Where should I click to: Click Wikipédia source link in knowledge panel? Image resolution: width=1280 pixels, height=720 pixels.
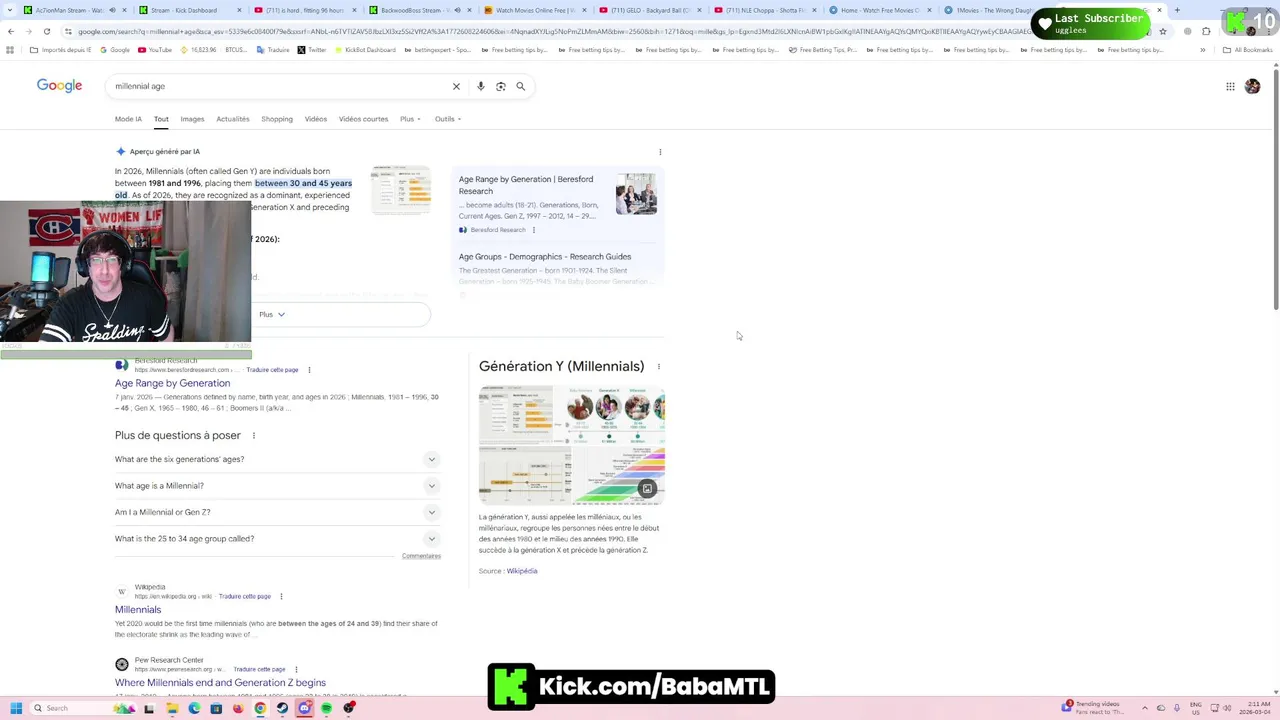pos(522,571)
